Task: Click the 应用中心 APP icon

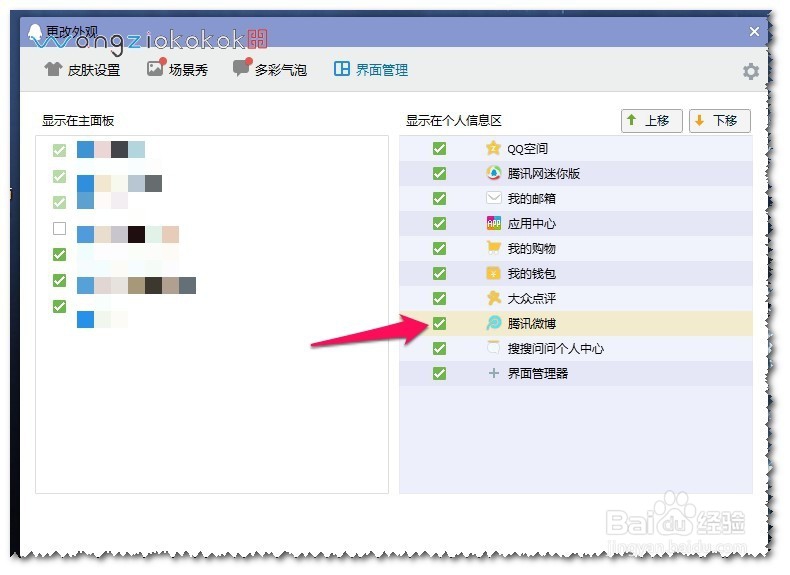Action: click(493, 223)
